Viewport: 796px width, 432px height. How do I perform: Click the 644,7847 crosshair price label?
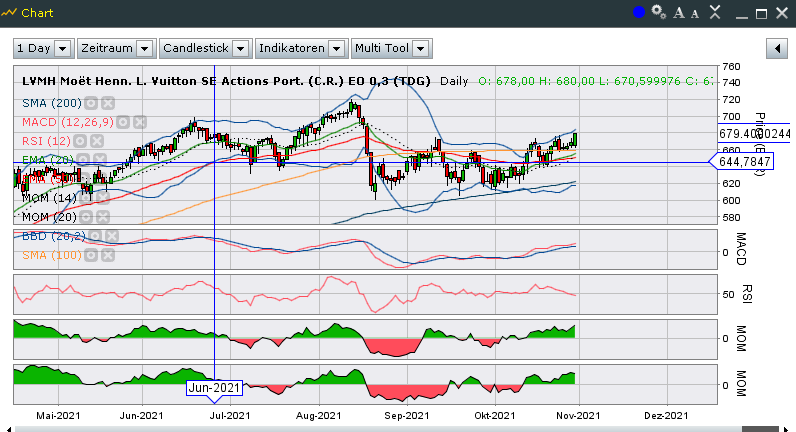pyautogui.click(x=745, y=162)
